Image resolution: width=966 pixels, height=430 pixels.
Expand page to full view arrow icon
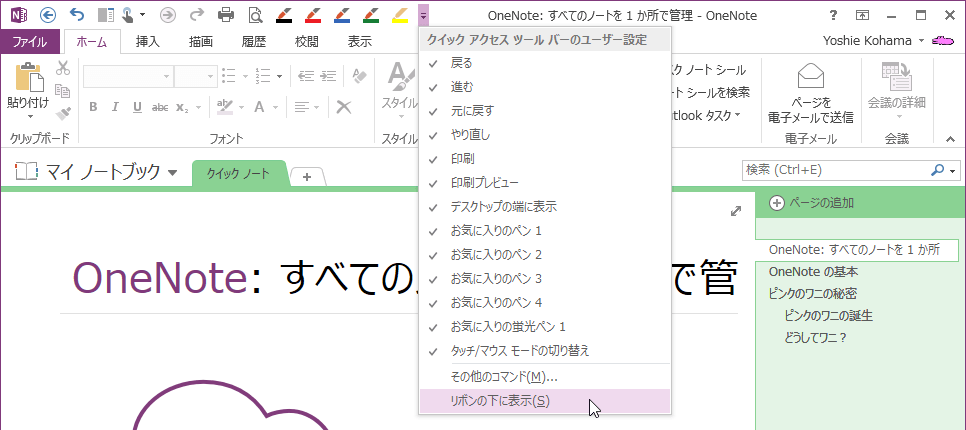pyautogui.click(x=736, y=211)
